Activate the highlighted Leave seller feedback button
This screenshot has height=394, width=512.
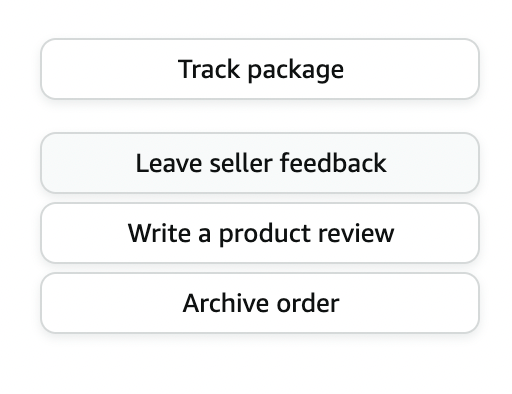coord(260,163)
